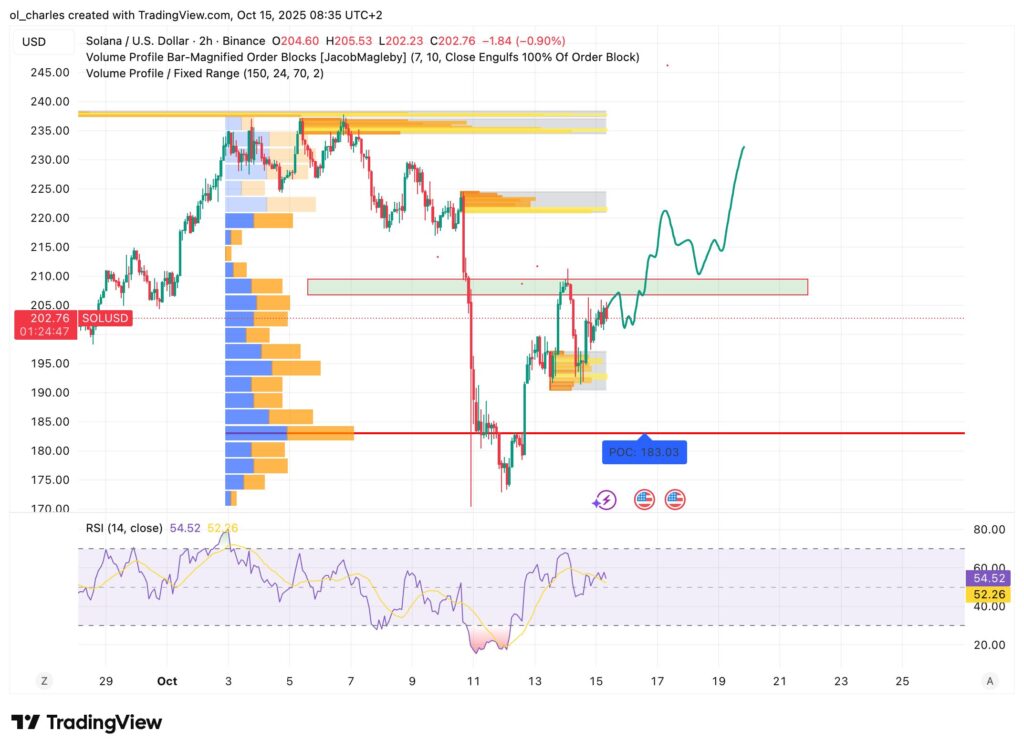Select the POC: 183.03 label
The width and height of the screenshot is (1024, 751).
(x=645, y=452)
